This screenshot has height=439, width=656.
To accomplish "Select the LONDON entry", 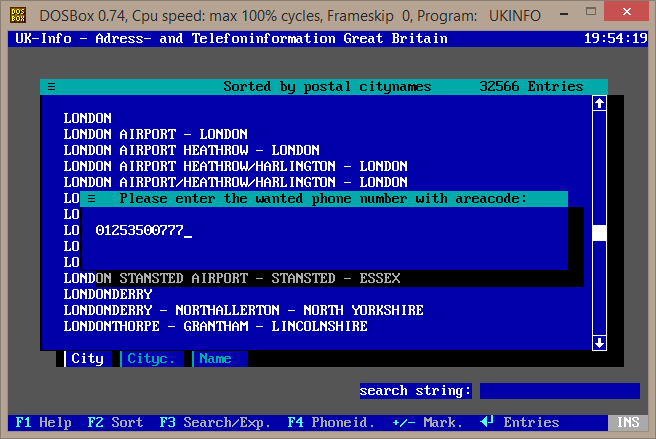I will point(87,118).
